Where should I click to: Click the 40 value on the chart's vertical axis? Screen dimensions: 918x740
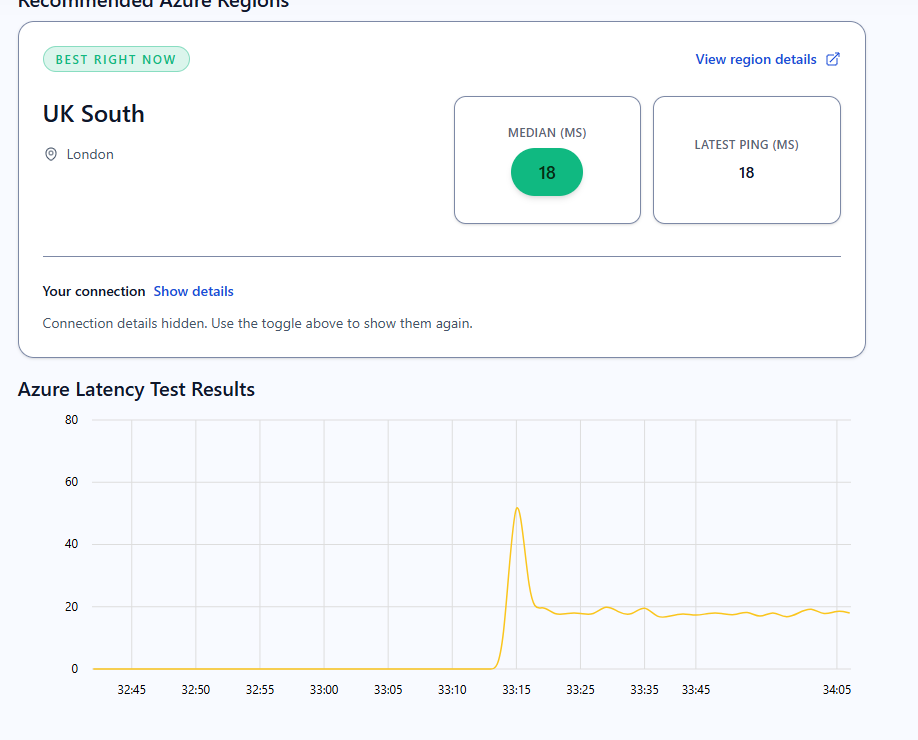(72, 544)
